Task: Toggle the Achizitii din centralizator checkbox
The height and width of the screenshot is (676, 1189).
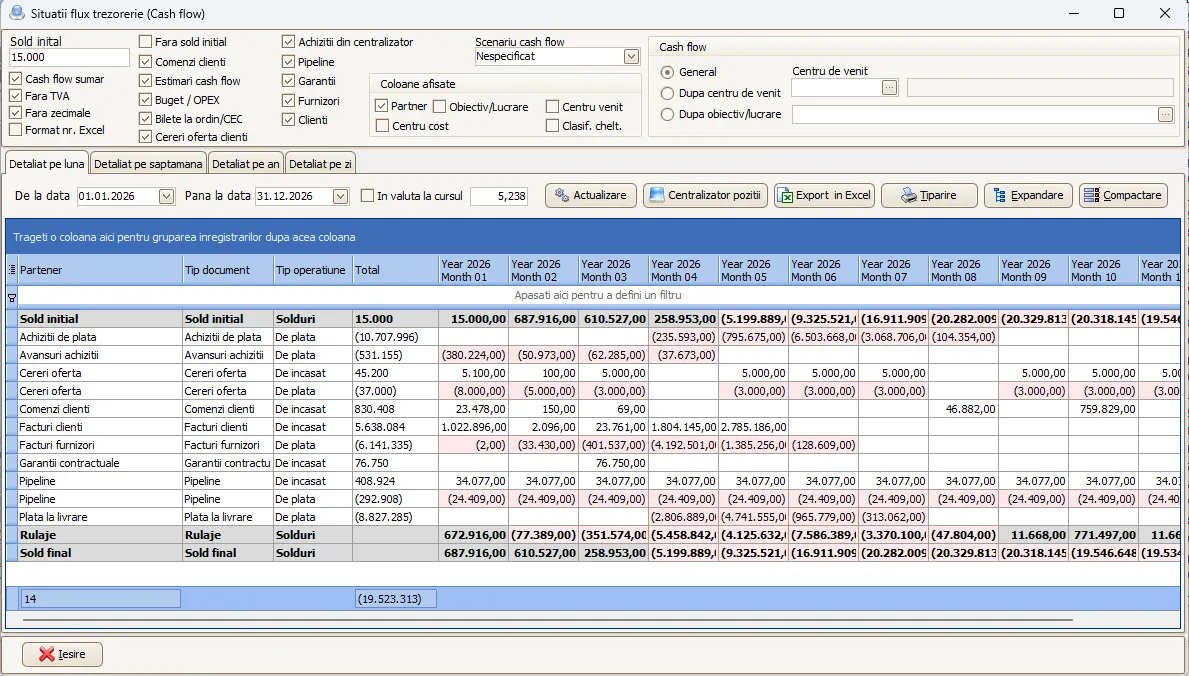Action: click(288, 42)
